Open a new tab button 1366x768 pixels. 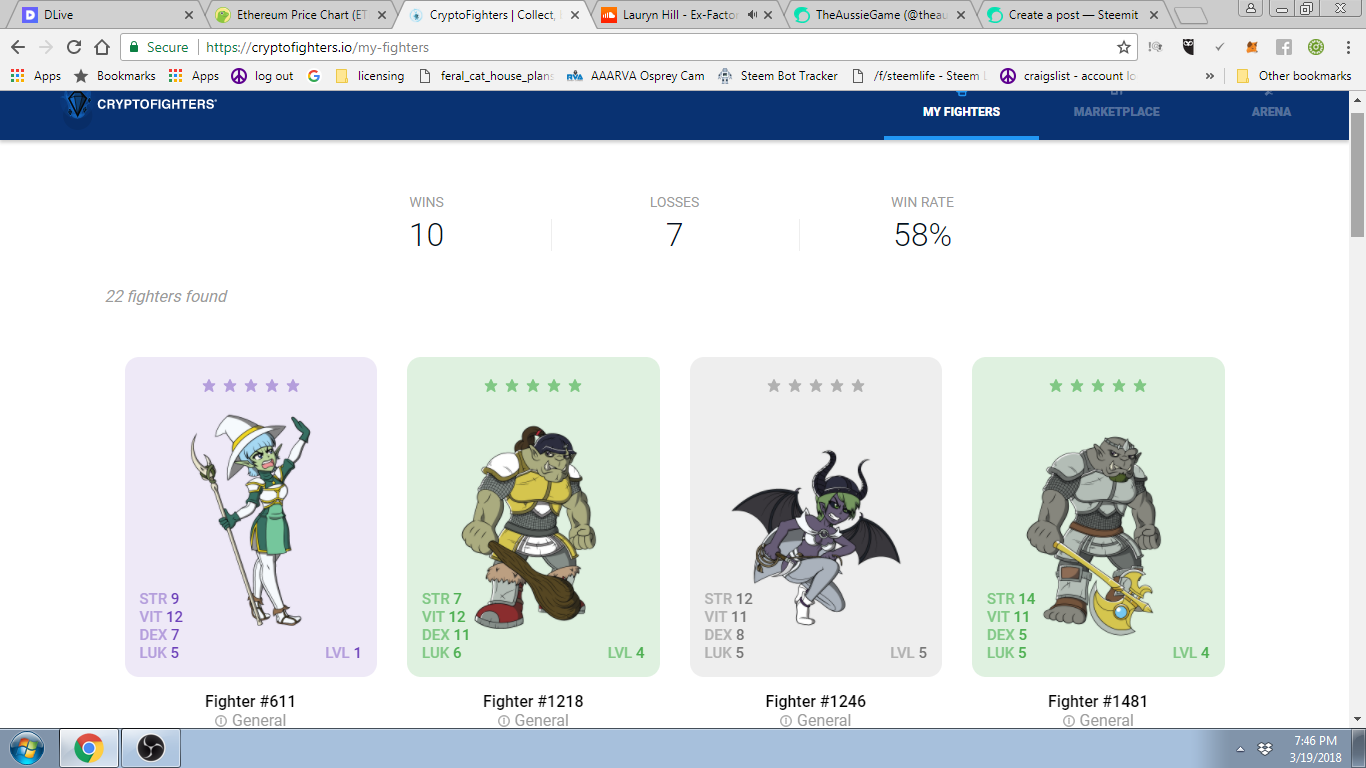pyautogui.click(x=1190, y=16)
